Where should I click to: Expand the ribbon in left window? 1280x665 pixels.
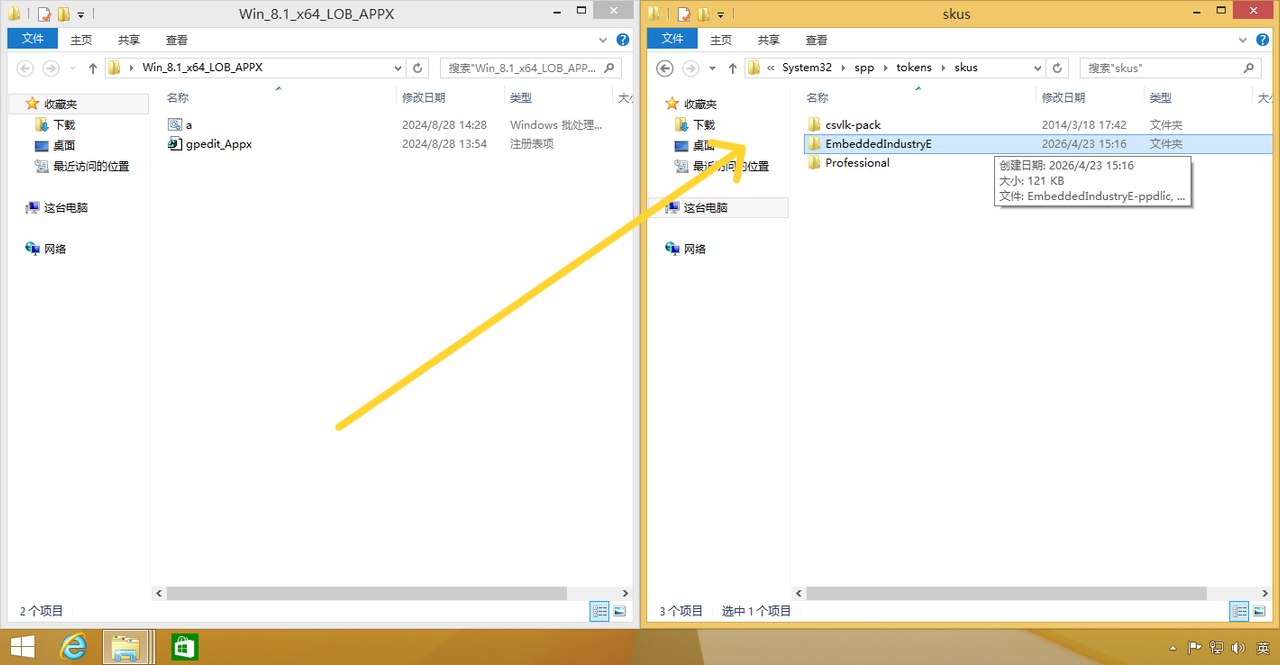pos(604,40)
